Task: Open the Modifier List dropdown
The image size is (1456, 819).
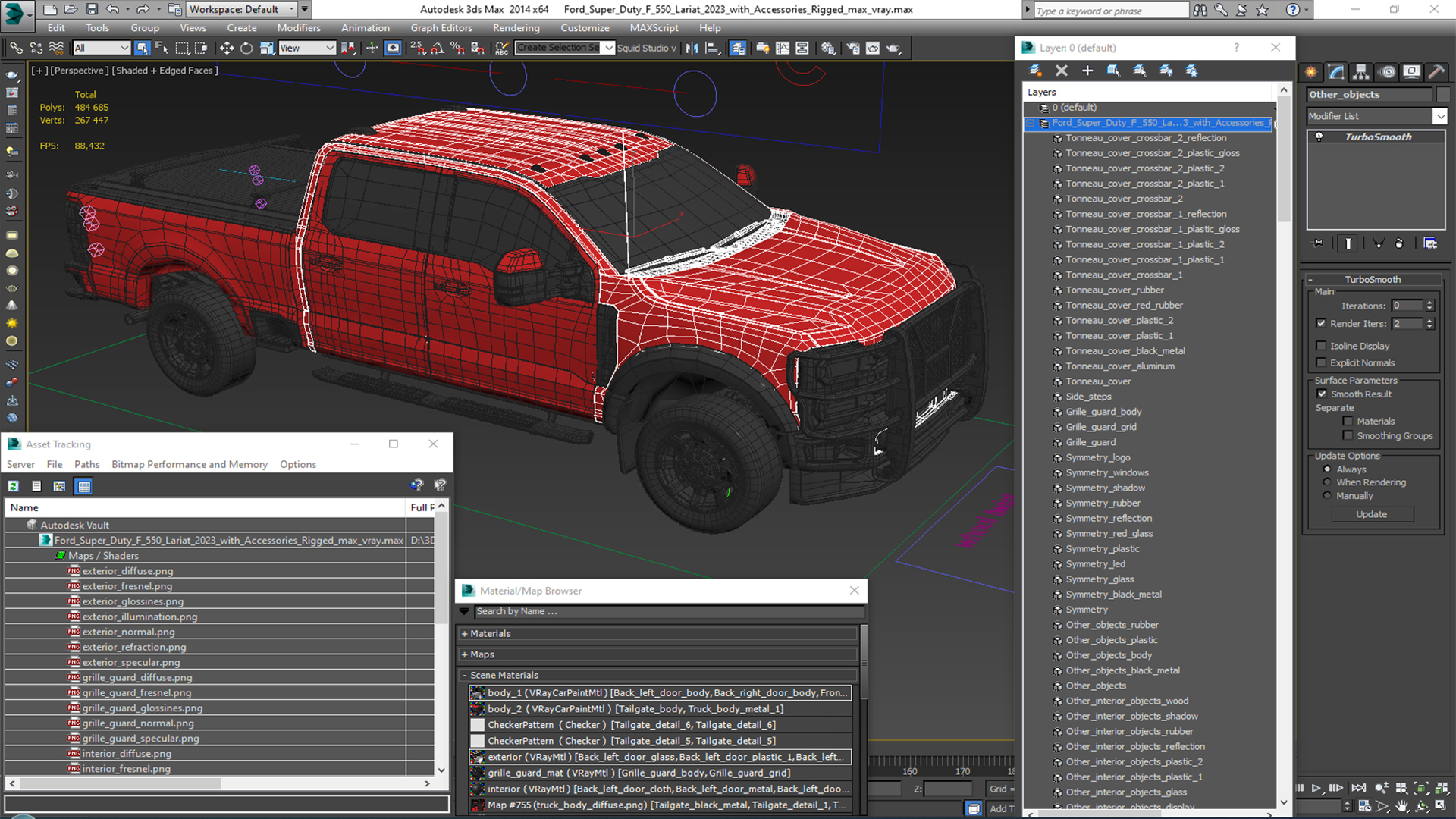Action: coord(1439,116)
